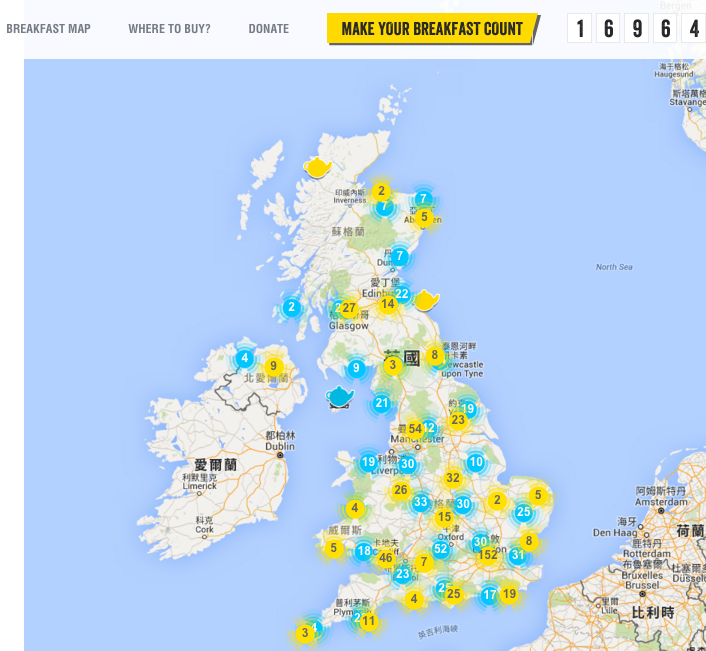Open the yellow 152 cluster over London

[x=488, y=555]
